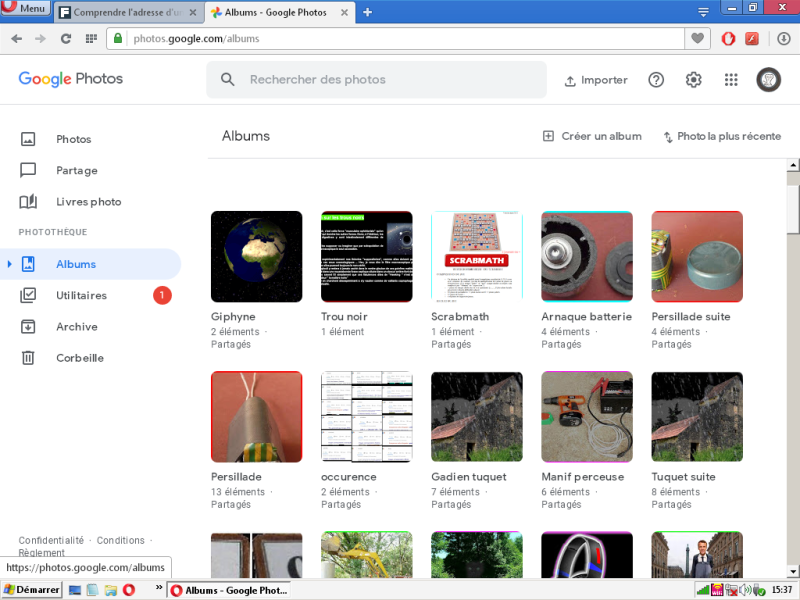
Task: Click the page scrollbar down arrow
Action: coord(793,571)
